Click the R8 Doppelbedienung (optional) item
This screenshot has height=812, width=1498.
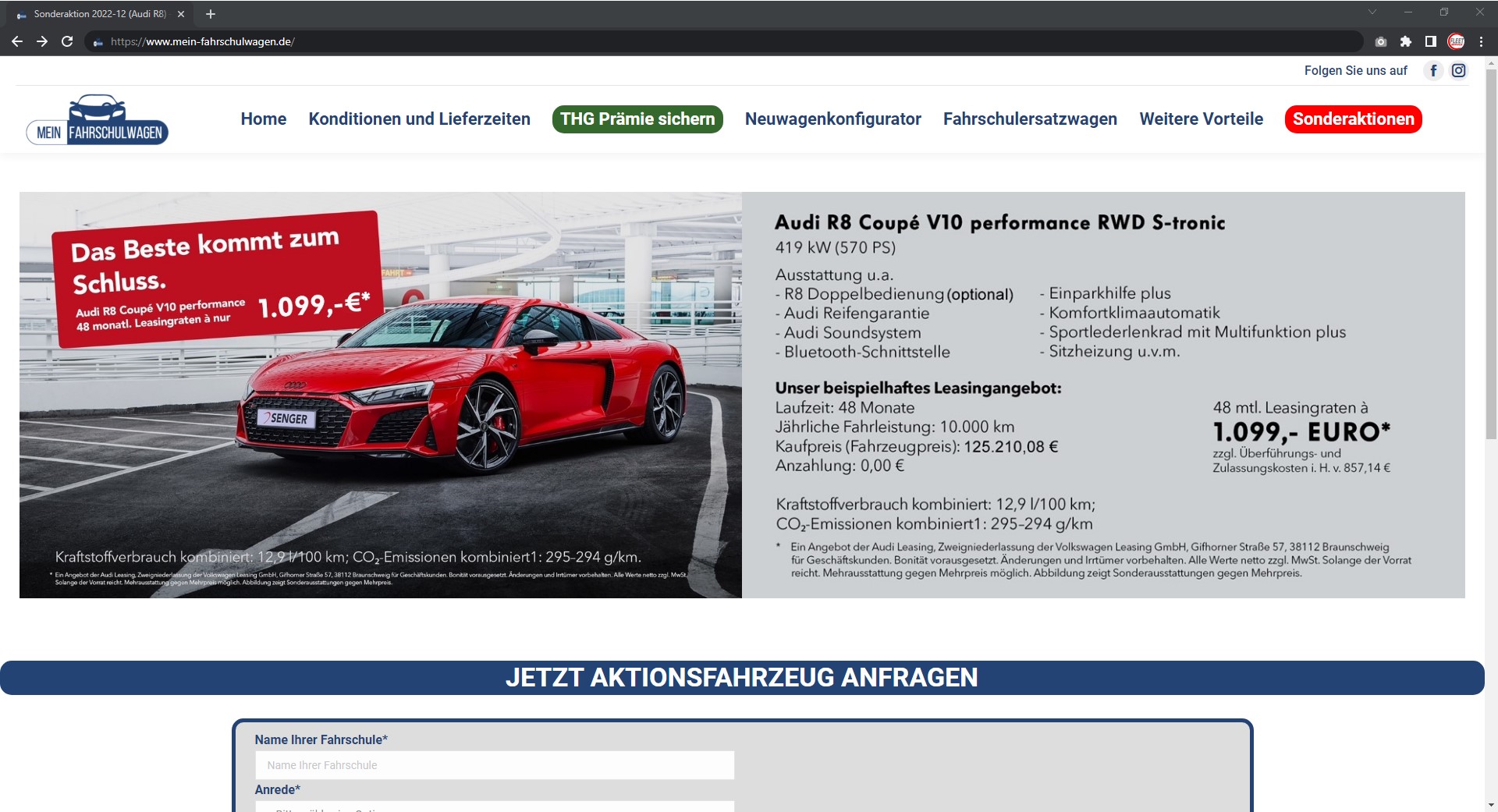(x=894, y=294)
